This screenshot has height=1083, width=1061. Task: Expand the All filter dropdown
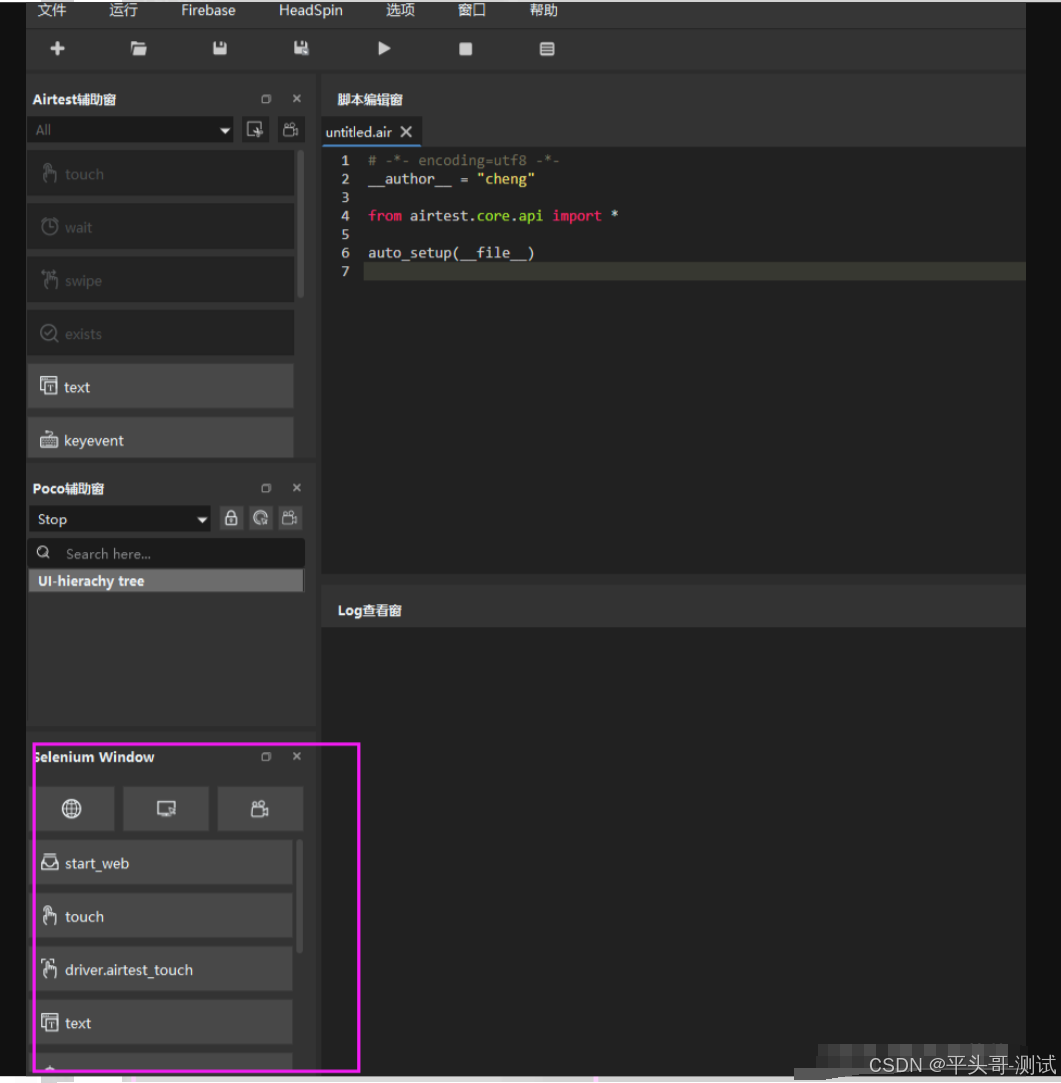(131, 130)
